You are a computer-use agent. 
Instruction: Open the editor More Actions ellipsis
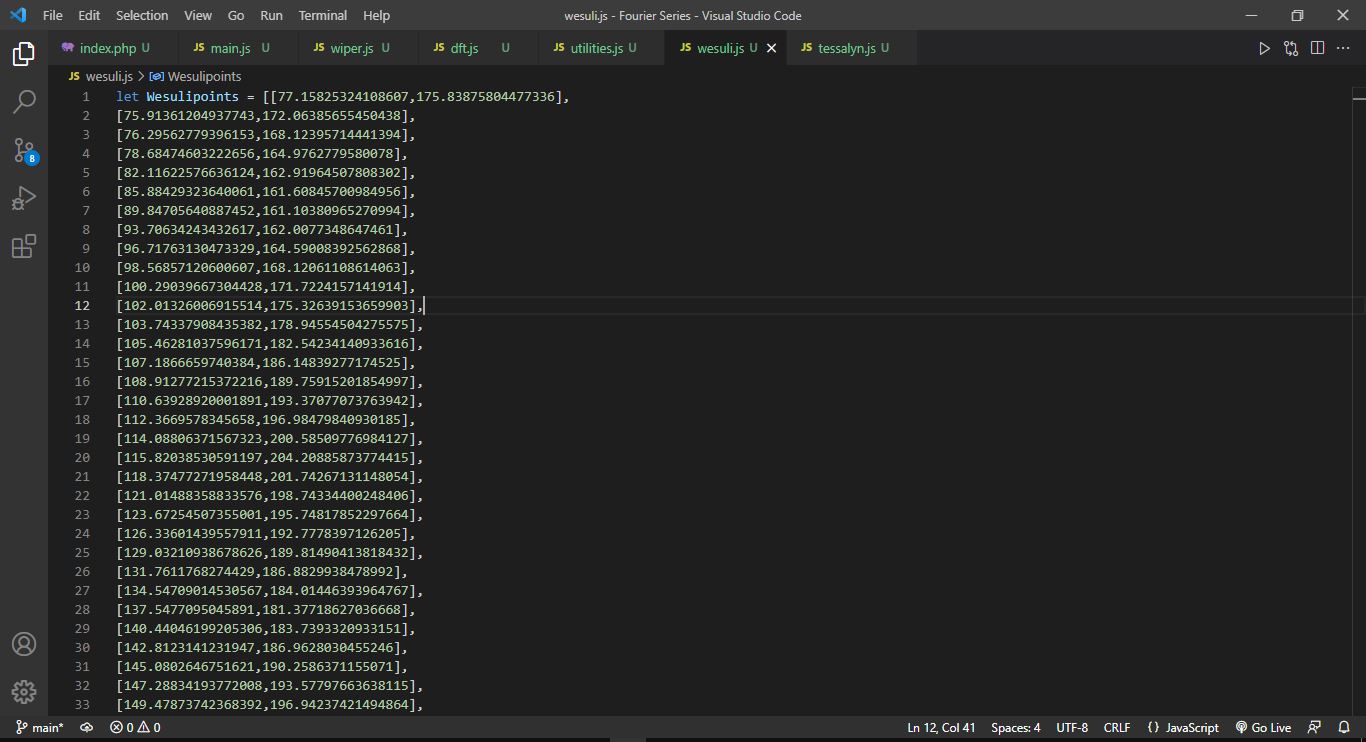tap(1343, 48)
